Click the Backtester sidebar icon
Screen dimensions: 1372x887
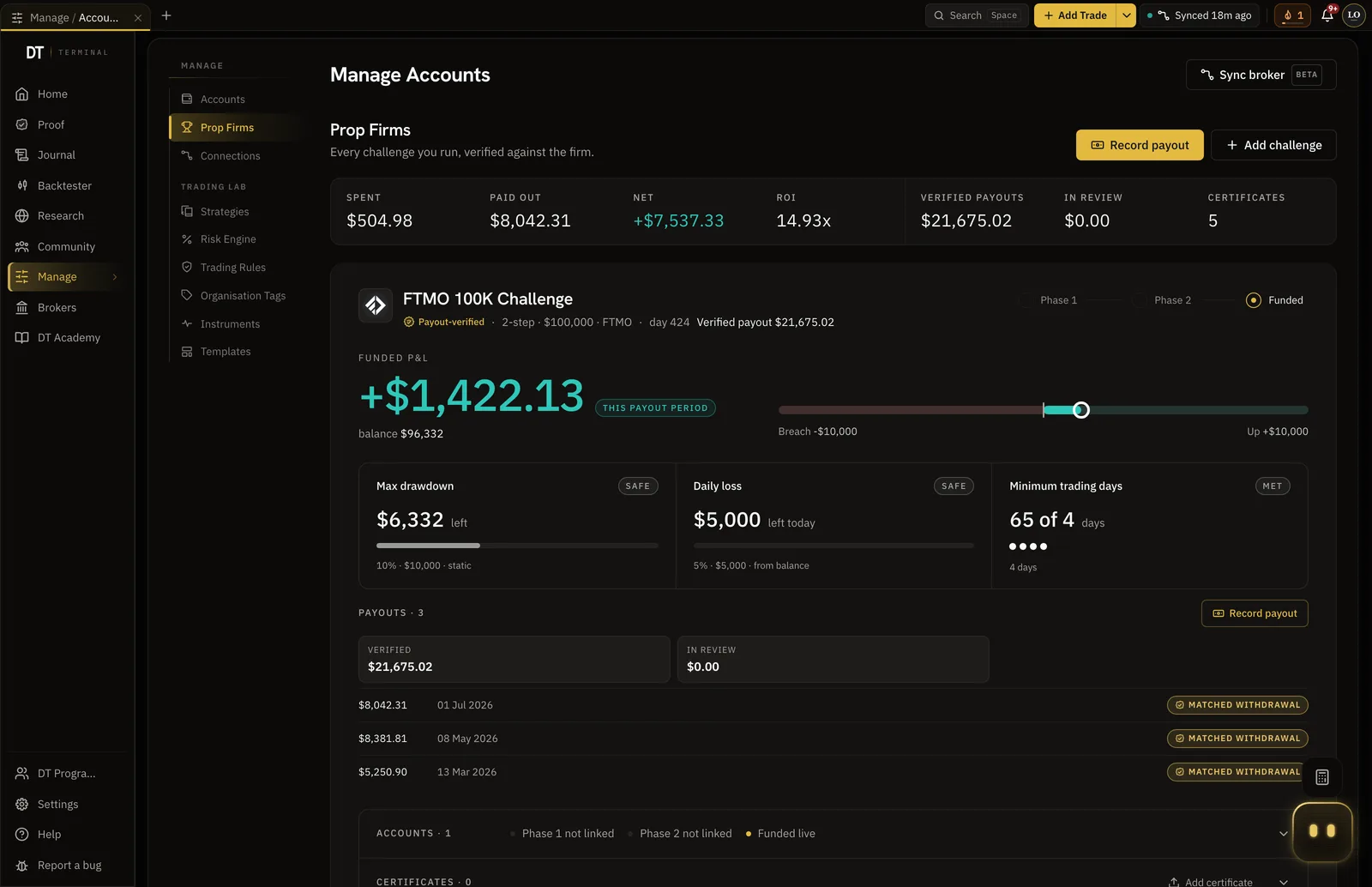(22, 185)
